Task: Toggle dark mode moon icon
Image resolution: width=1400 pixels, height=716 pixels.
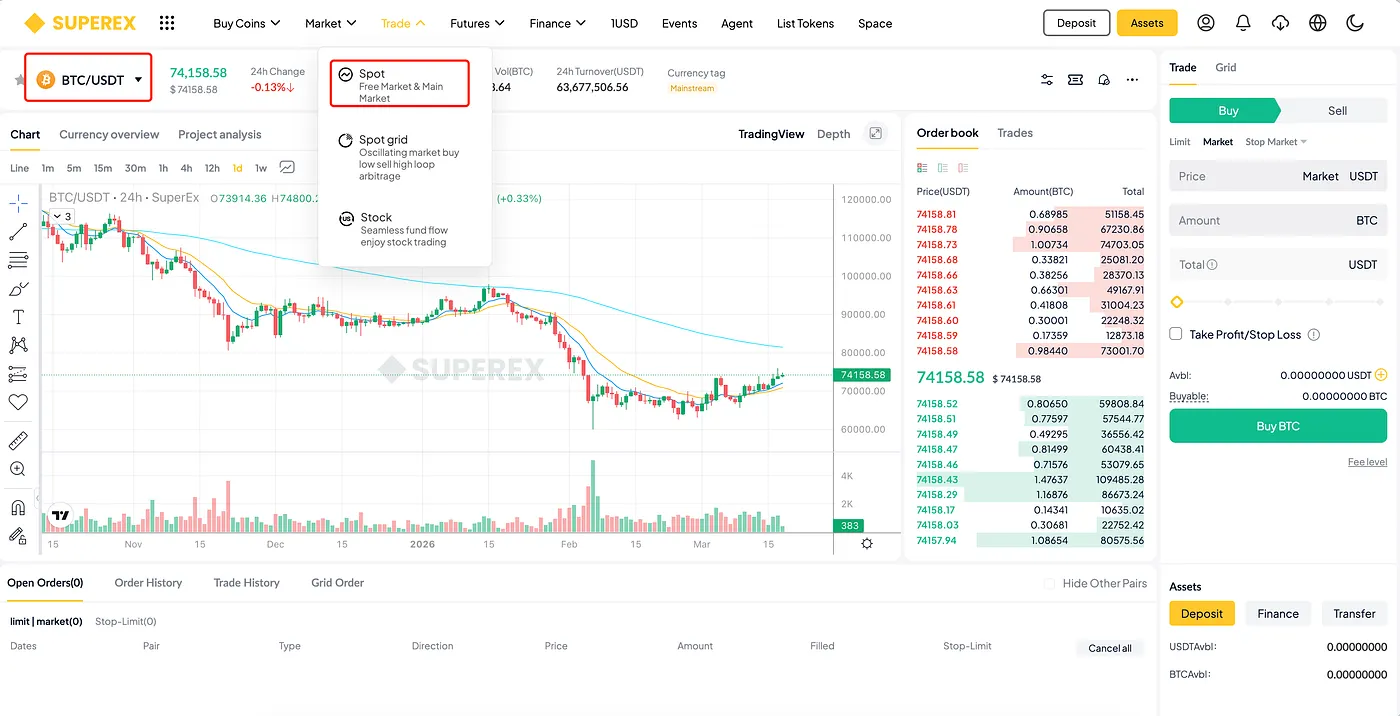Action: click(1355, 23)
